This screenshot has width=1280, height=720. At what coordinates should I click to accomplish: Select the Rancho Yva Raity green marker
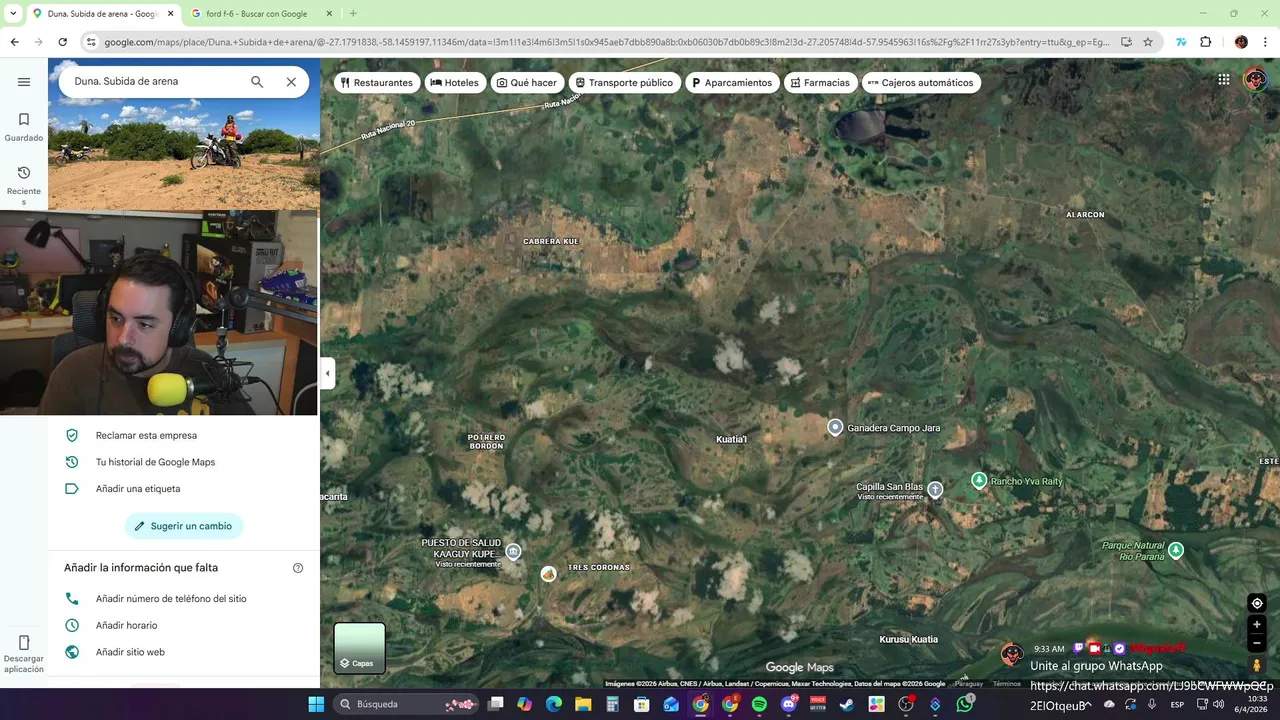[979, 480]
